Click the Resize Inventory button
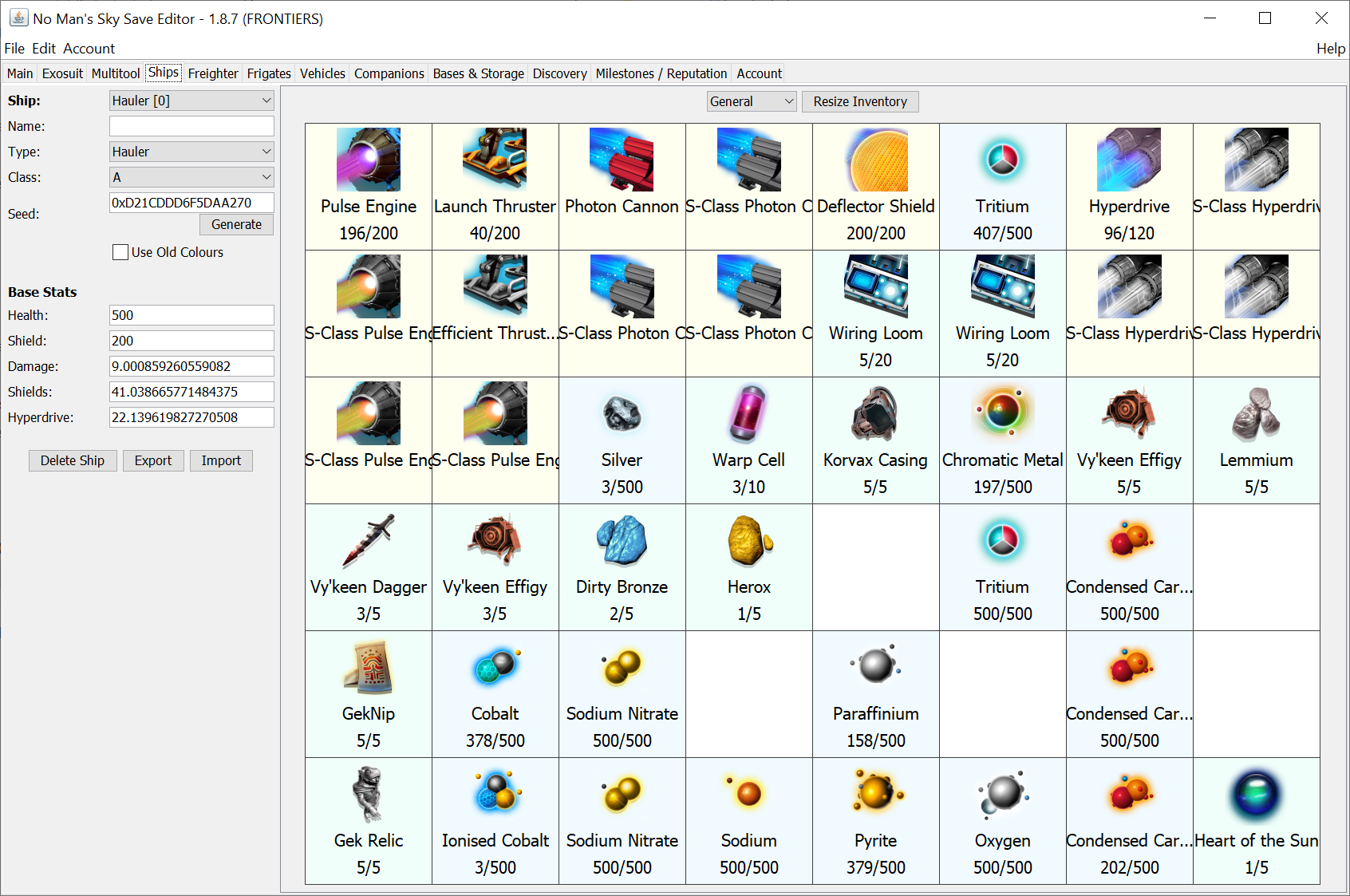 click(860, 101)
